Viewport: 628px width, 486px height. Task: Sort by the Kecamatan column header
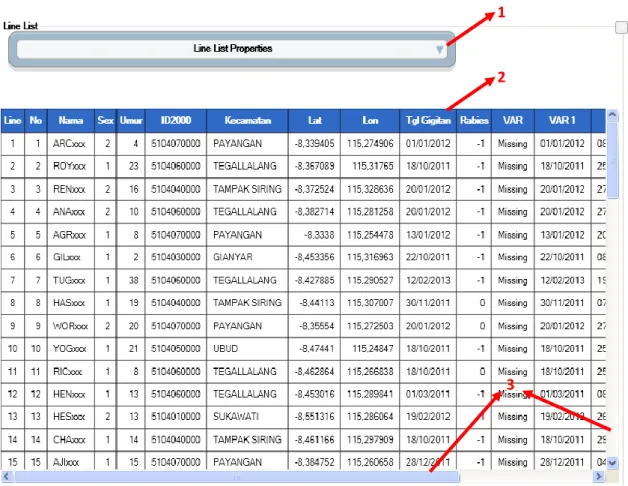tap(248, 120)
